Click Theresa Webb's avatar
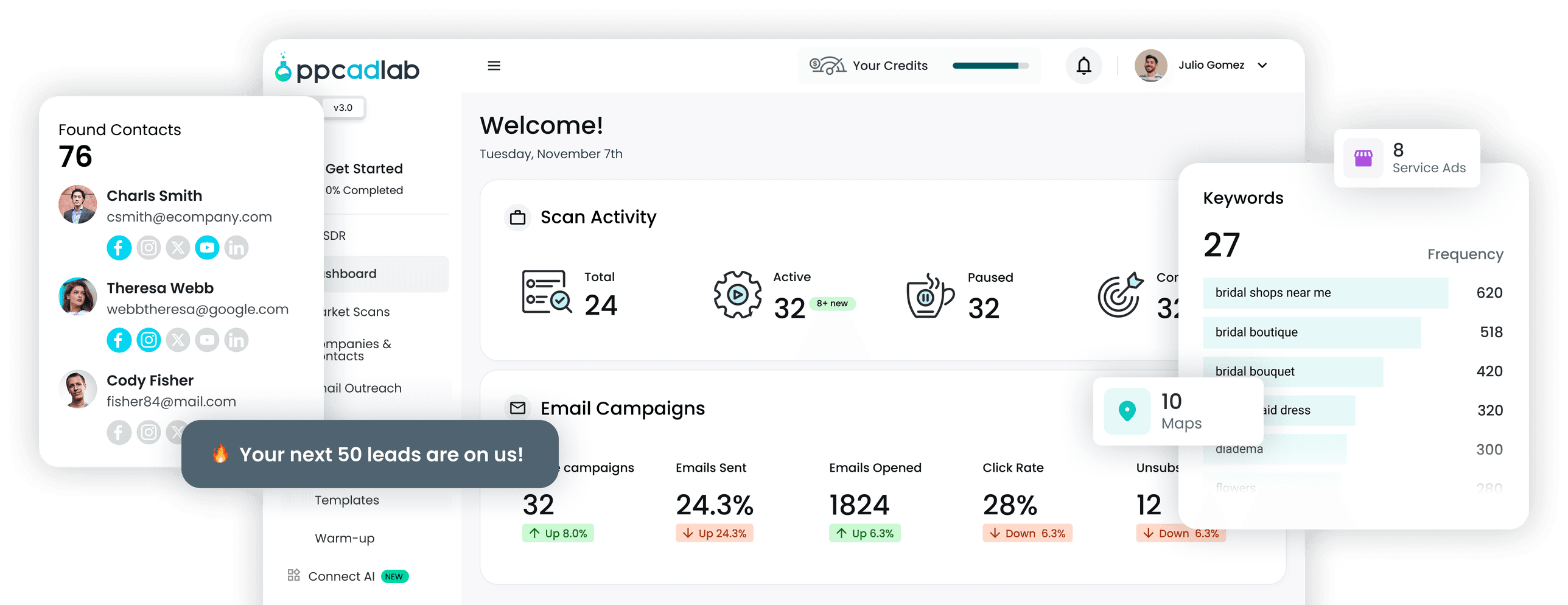Image resolution: width=1568 pixels, height=605 pixels. pyautogui.click(x=77, y=296)
